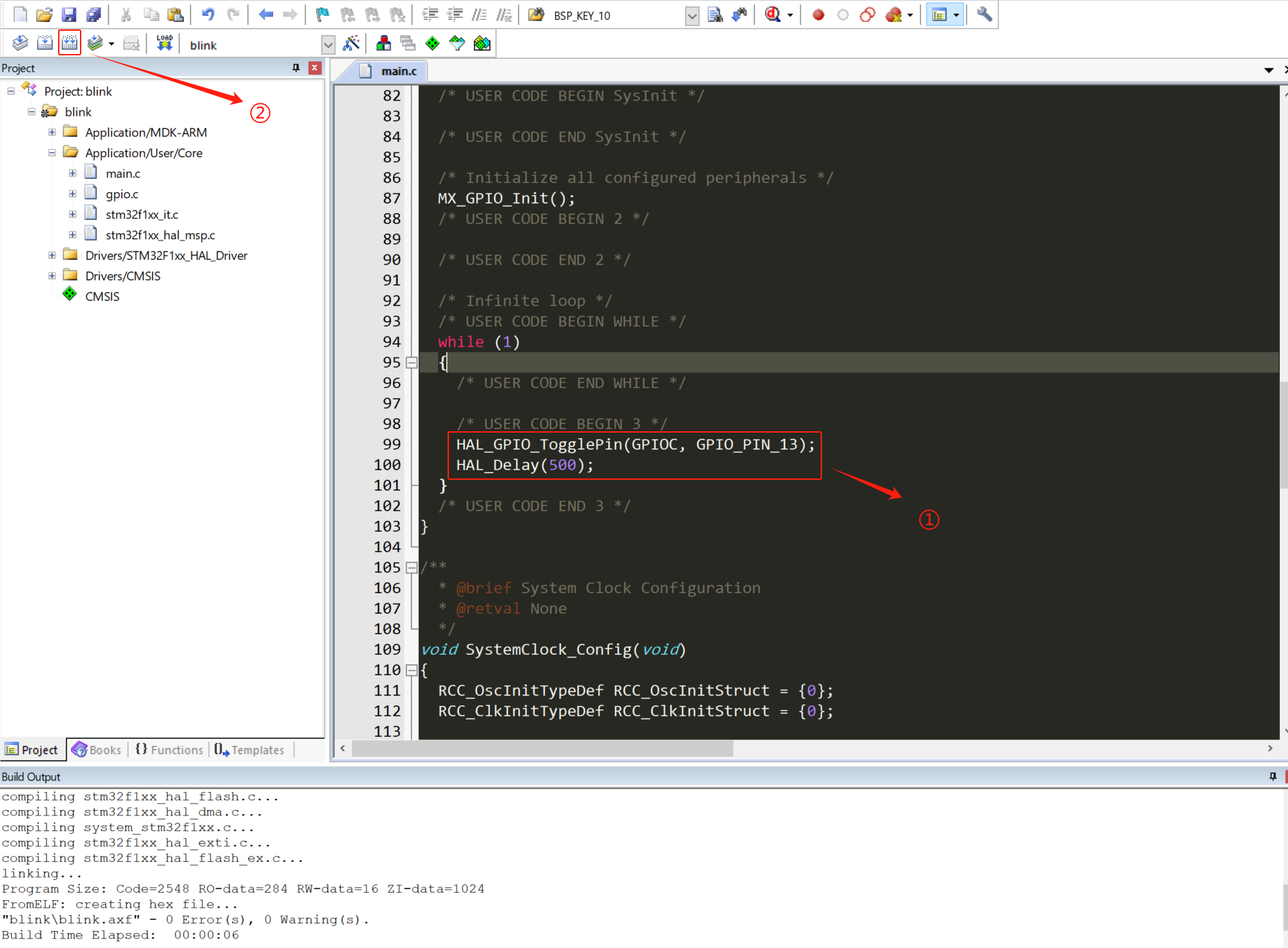This screenshot has width=1288, height=948.
Task: Collapse the Project: blink root node
Action: (x=11, y=91)
